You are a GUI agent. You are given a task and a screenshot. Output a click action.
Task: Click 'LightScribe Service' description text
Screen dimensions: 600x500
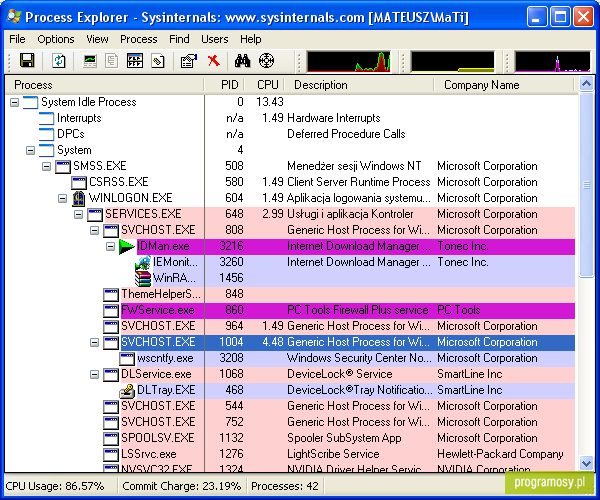click(333, 454)
